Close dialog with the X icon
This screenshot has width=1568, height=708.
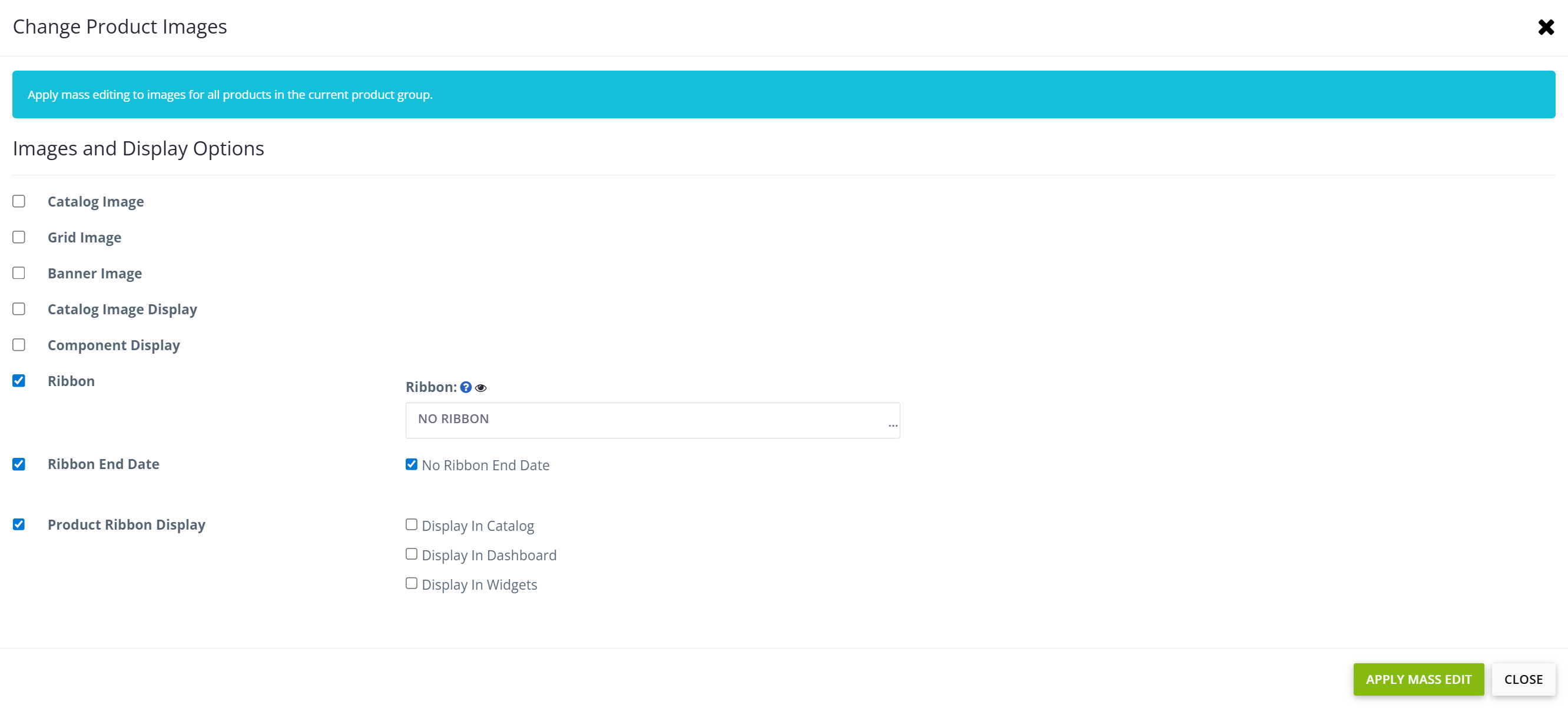coord(1546,28)
